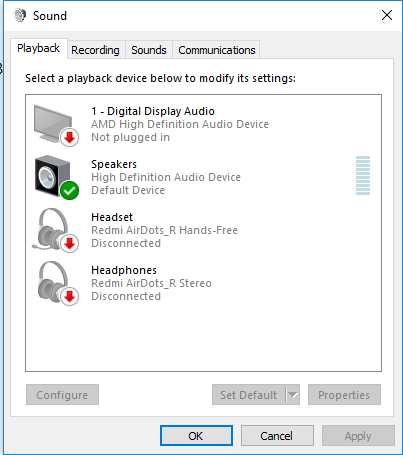Switch to the Recording tab

click(96, 50)
